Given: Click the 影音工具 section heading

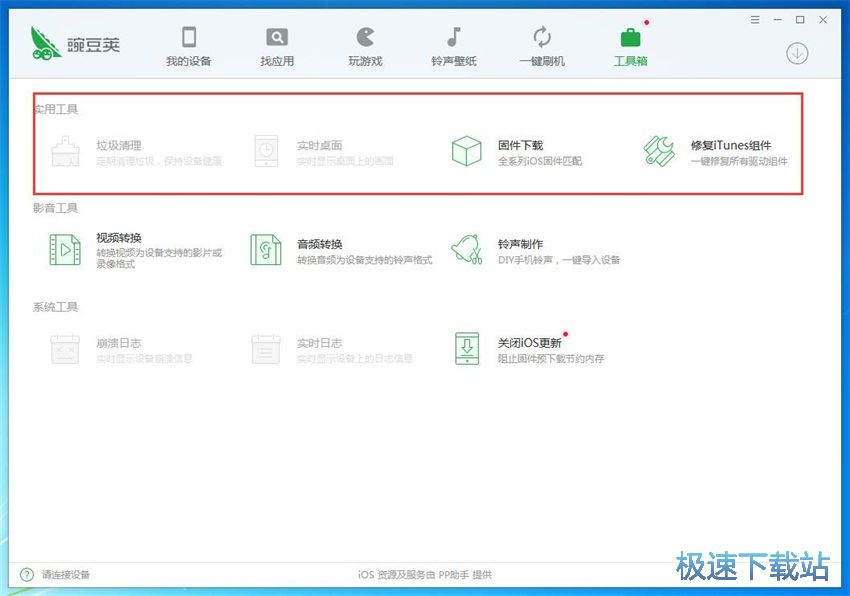Looking at the screenshot, I should pyautogui.click(x=55, y=208).
